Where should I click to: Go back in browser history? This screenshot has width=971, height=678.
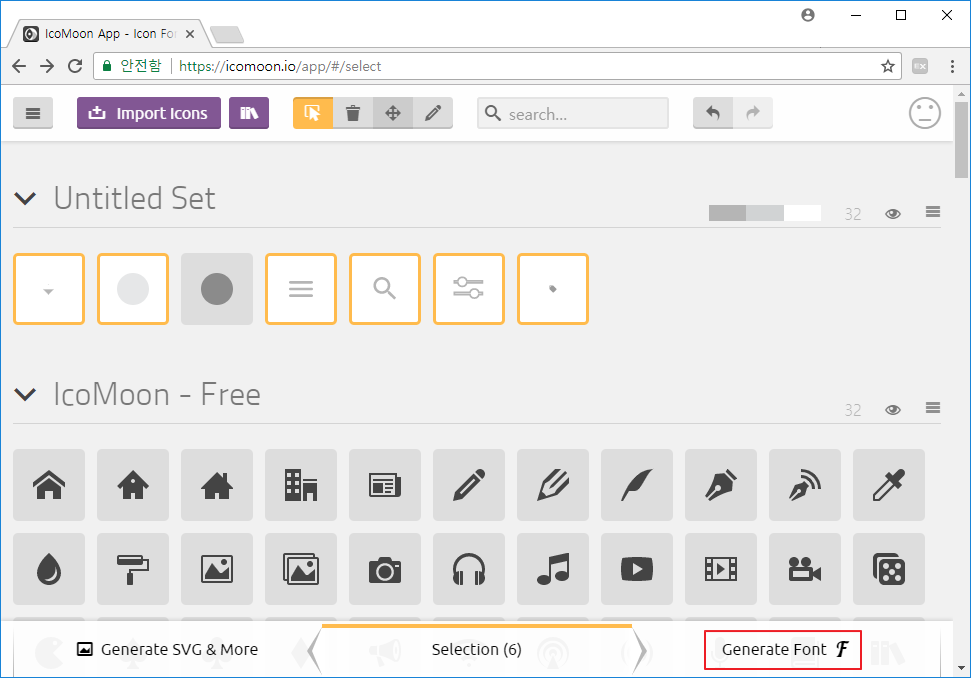19,66
